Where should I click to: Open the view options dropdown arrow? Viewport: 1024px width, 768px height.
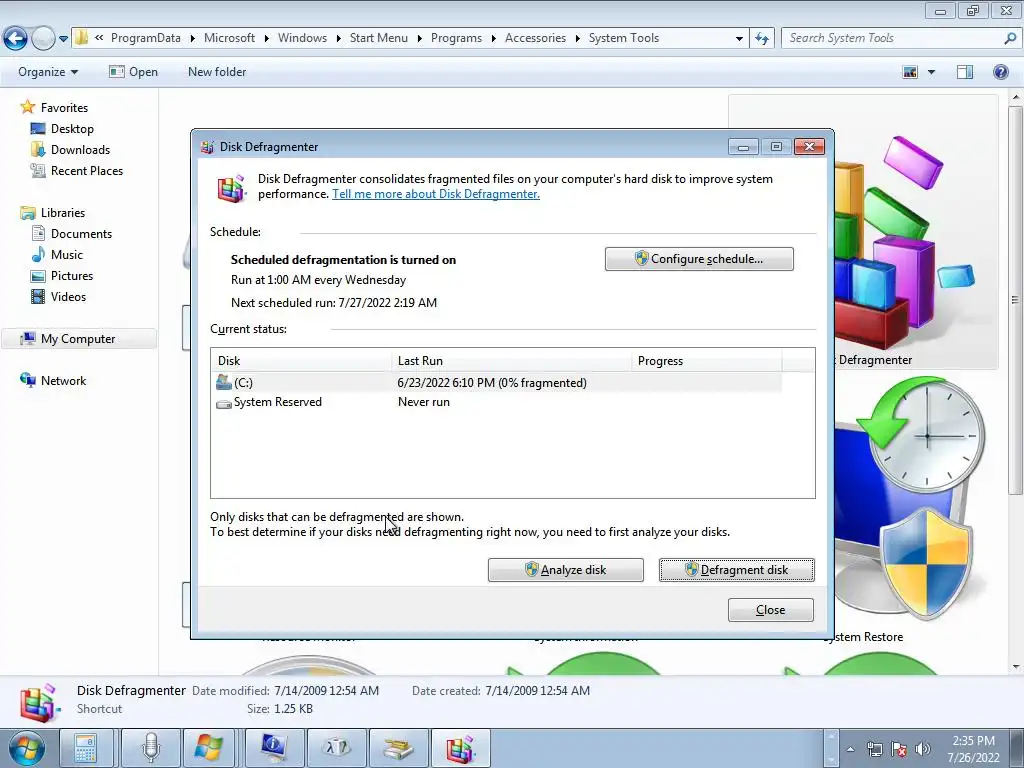(x=931, y=72)
